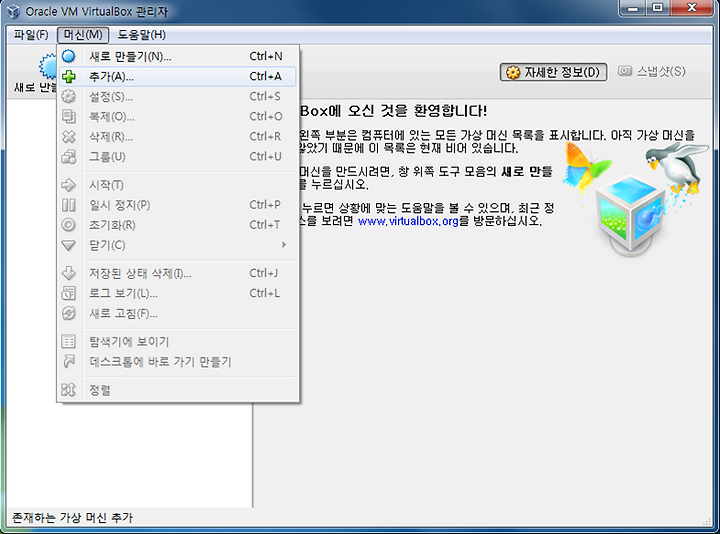Image resolution: width=720 pixels, height=534 pixels.
Task: Click the 새로 만들기 toolbar starburst icon
Action: coord(48,66)
